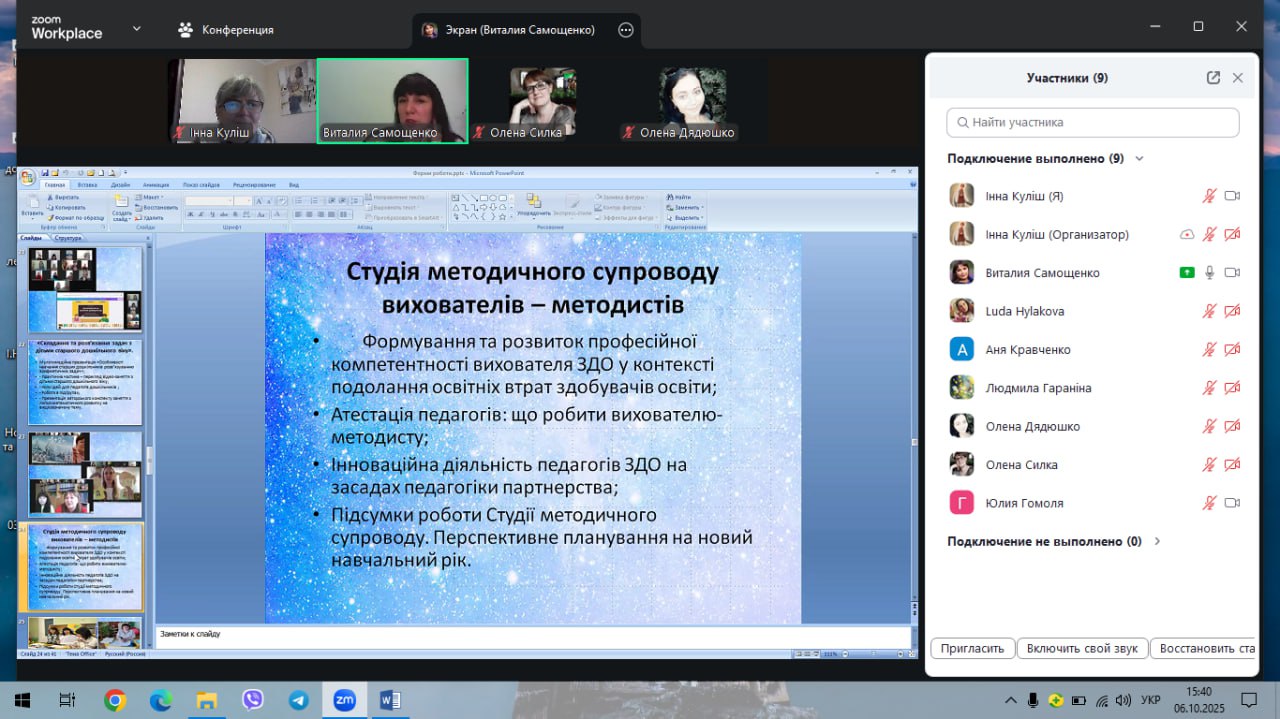The height and width of the screenshot is (719, 1280).
Task: Toggle the microphone icon for Виталия Самощенко
Action: tap(1209, 273)
